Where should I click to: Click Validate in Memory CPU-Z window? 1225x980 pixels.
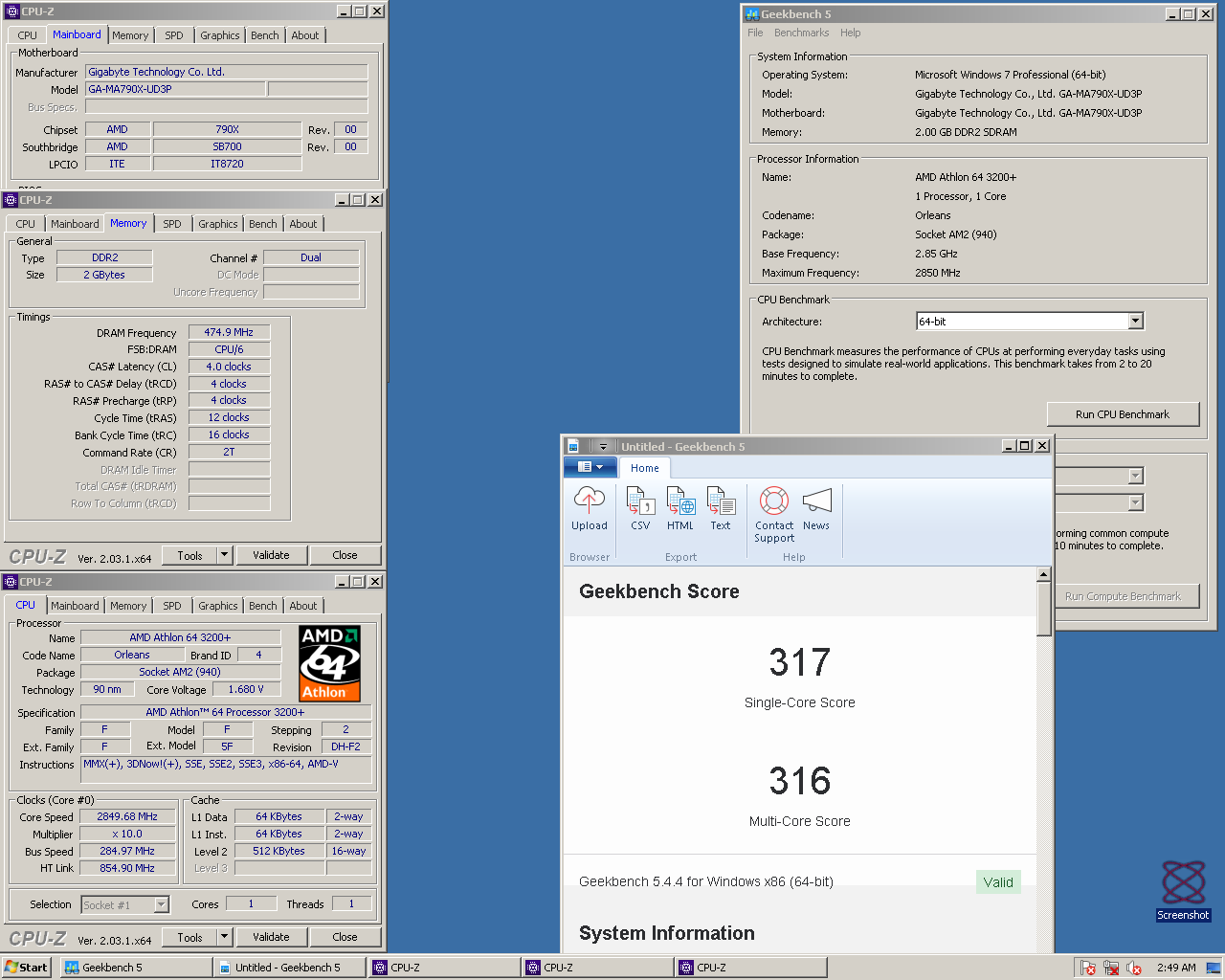[x=271, y=555]
